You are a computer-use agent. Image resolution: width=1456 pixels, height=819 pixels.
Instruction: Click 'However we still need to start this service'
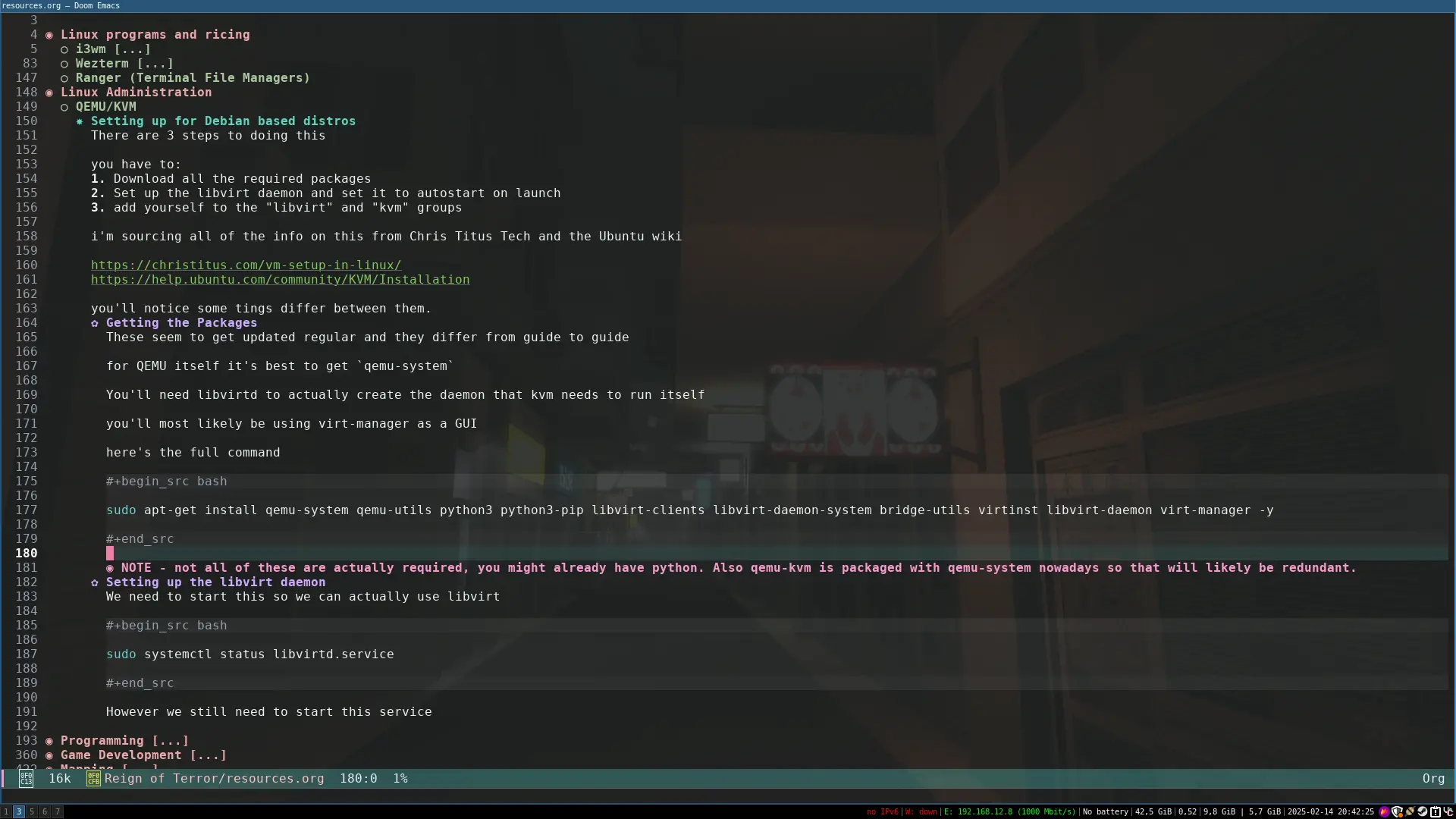click(268, 712)
